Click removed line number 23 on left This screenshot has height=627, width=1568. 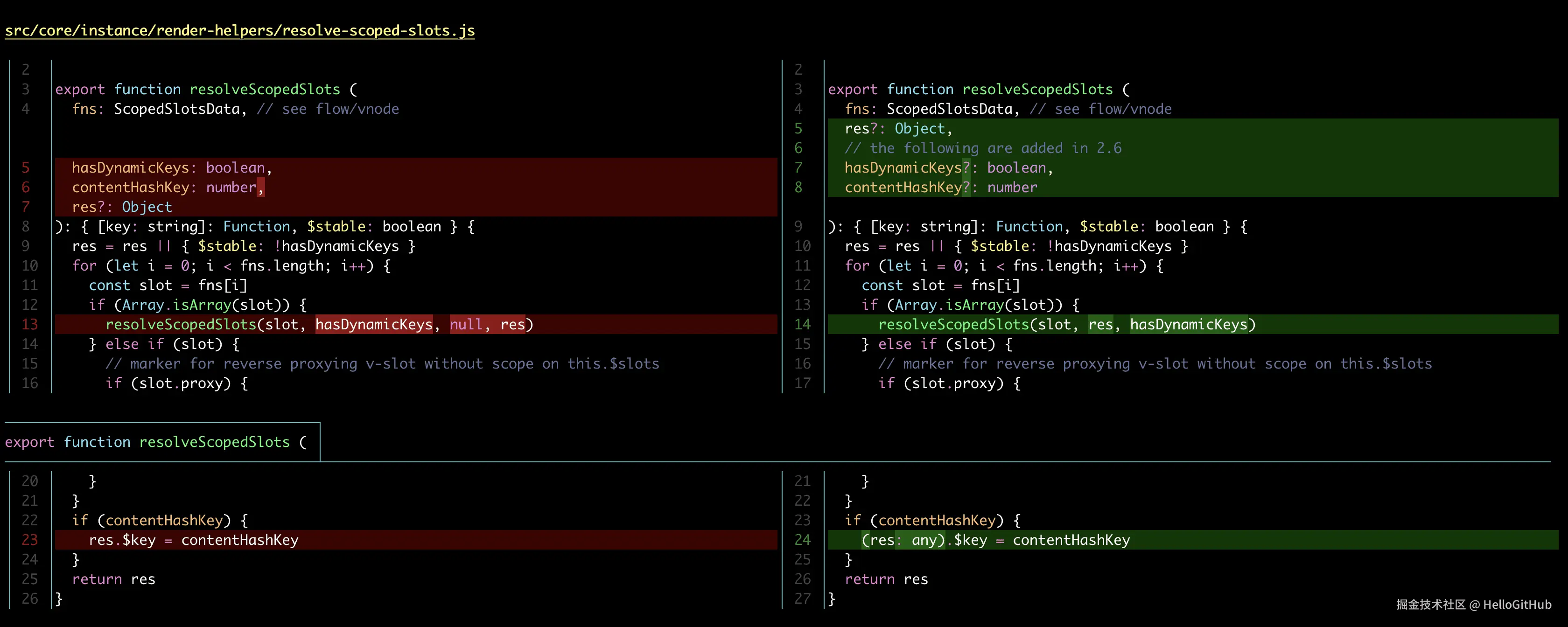[29, 540]
